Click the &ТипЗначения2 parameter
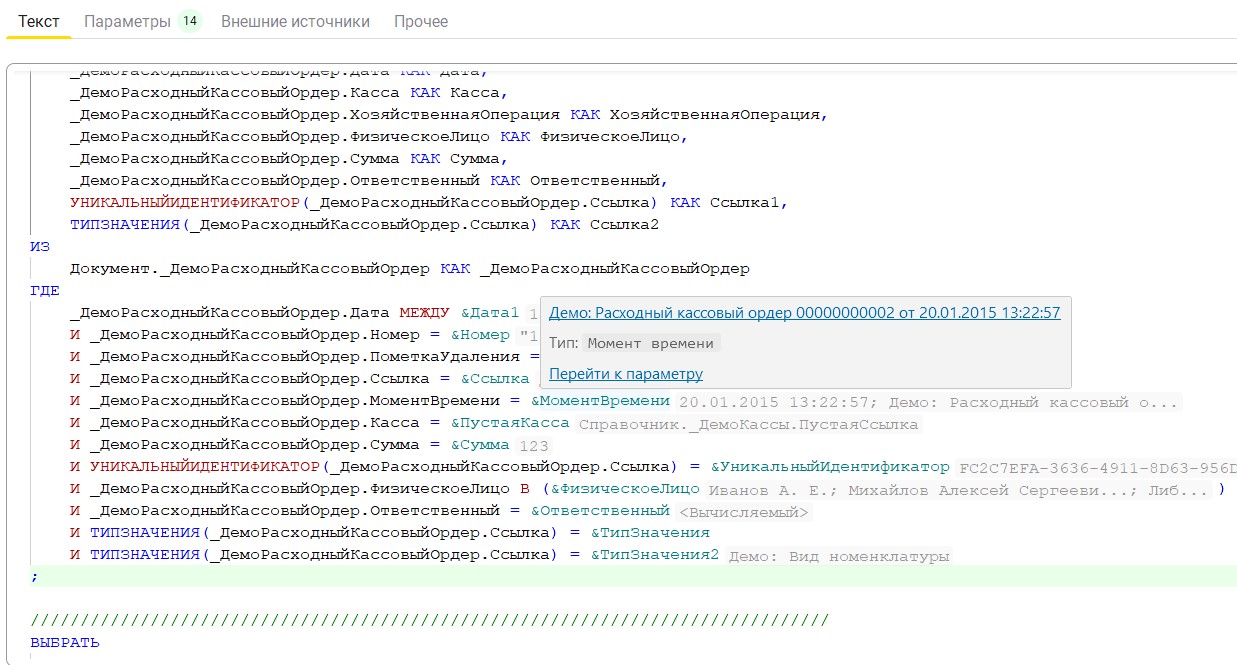The width and height of the screenshot is (1237, 665). 655,555
